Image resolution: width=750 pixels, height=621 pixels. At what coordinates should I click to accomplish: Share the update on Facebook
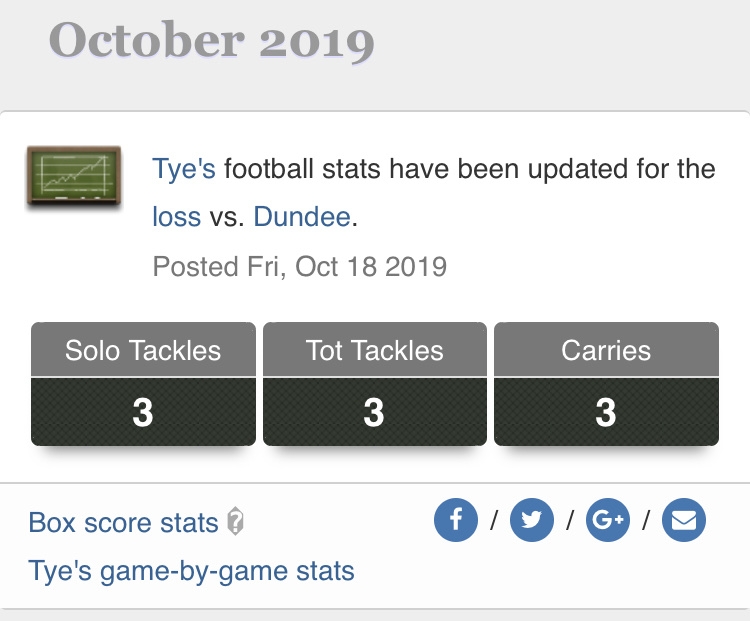tap(456, 520)
